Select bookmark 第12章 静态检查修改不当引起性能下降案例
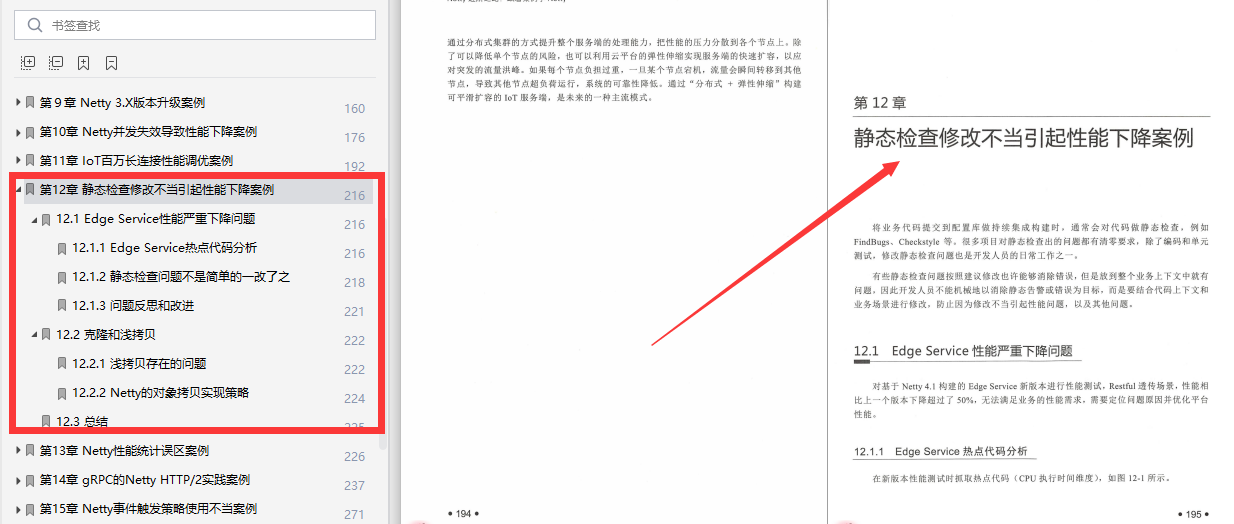The width and height of the screenshot is (1234, 524). [x=157, y=190]
